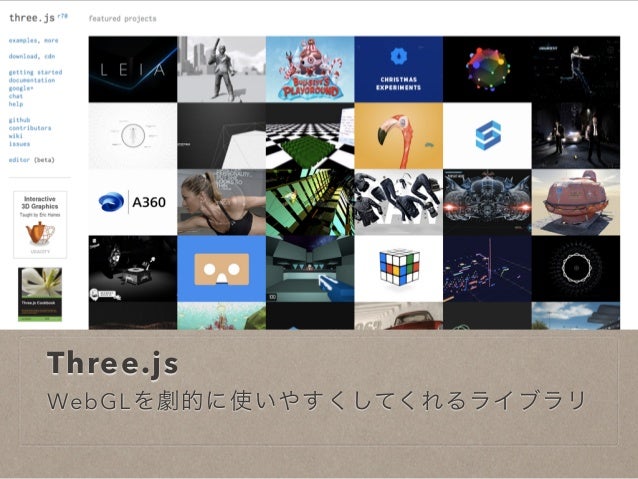Open the dark blue neon lines thumbnail
The width and height of the screenshot is (638, 479).
click(487, 269)
